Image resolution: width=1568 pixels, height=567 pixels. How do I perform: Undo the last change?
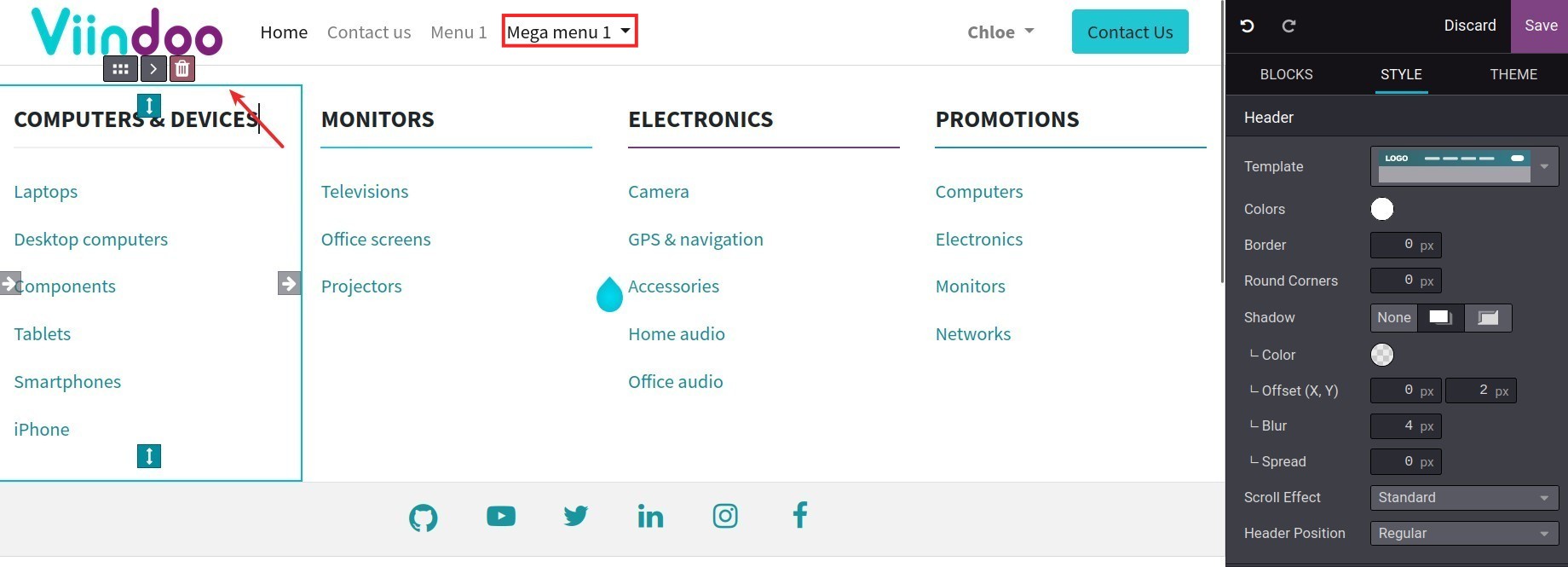tap(1247, 26)
